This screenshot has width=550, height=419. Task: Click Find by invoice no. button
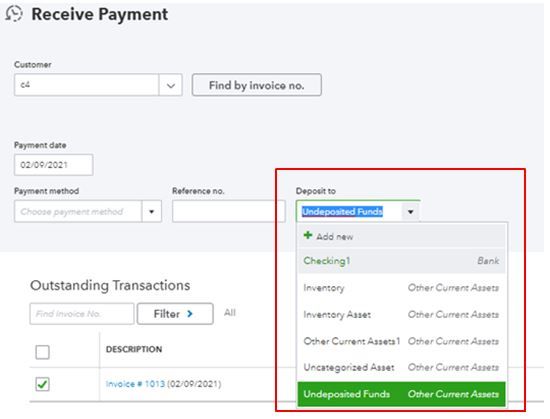[257, 85]
